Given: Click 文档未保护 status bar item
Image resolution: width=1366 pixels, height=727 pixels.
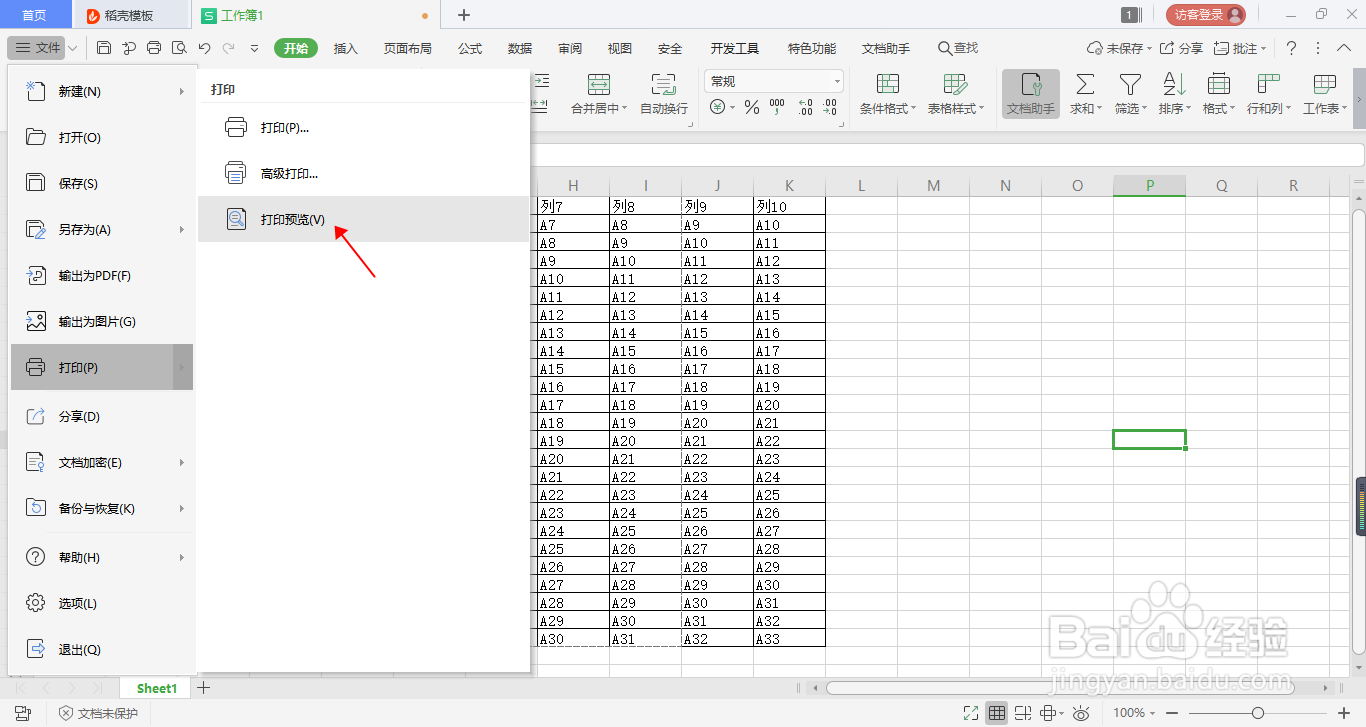Looking at the screenshot, I should (x=98, y=713).
